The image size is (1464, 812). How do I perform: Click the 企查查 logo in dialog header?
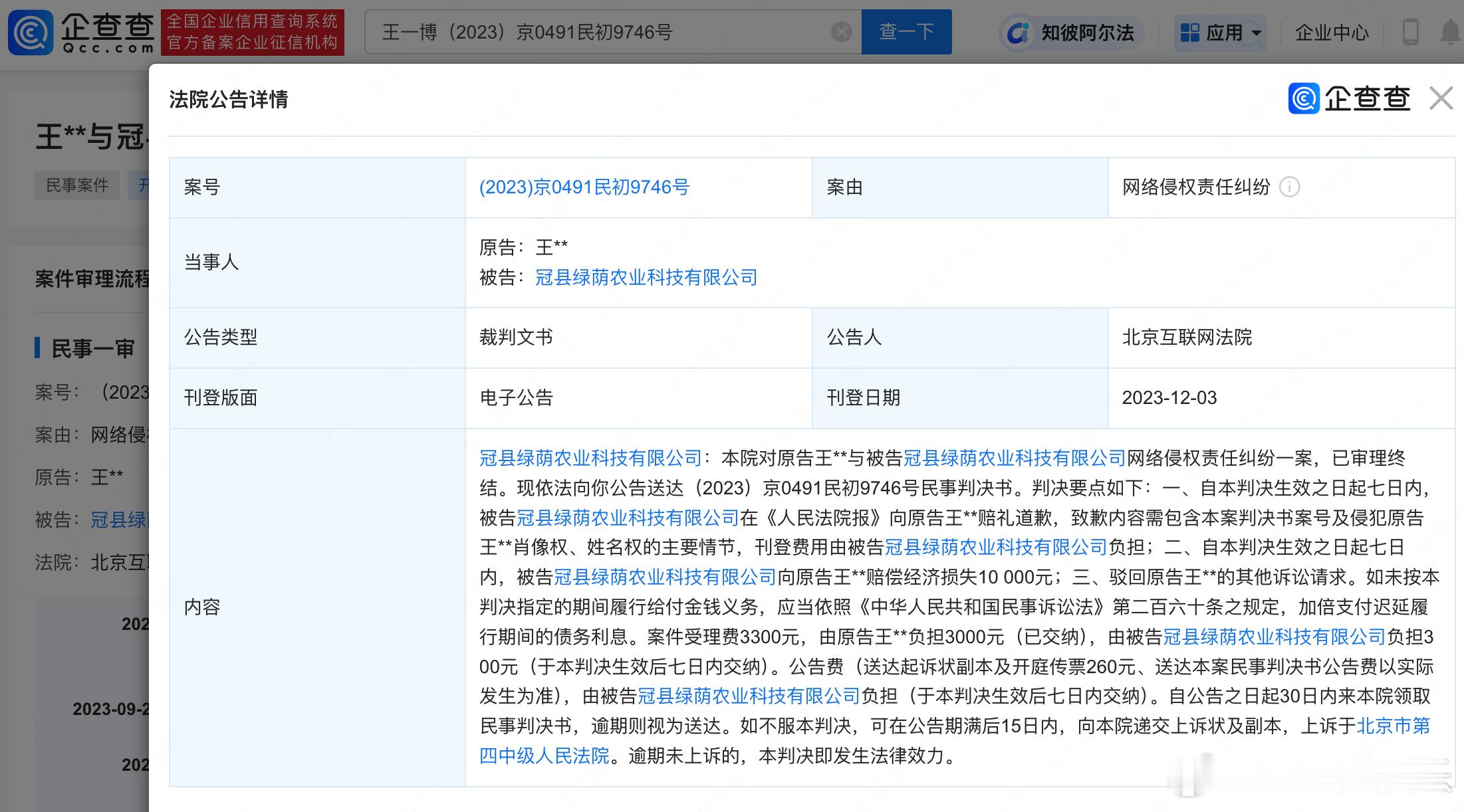pyautogui.click(x=1350, y=98)
